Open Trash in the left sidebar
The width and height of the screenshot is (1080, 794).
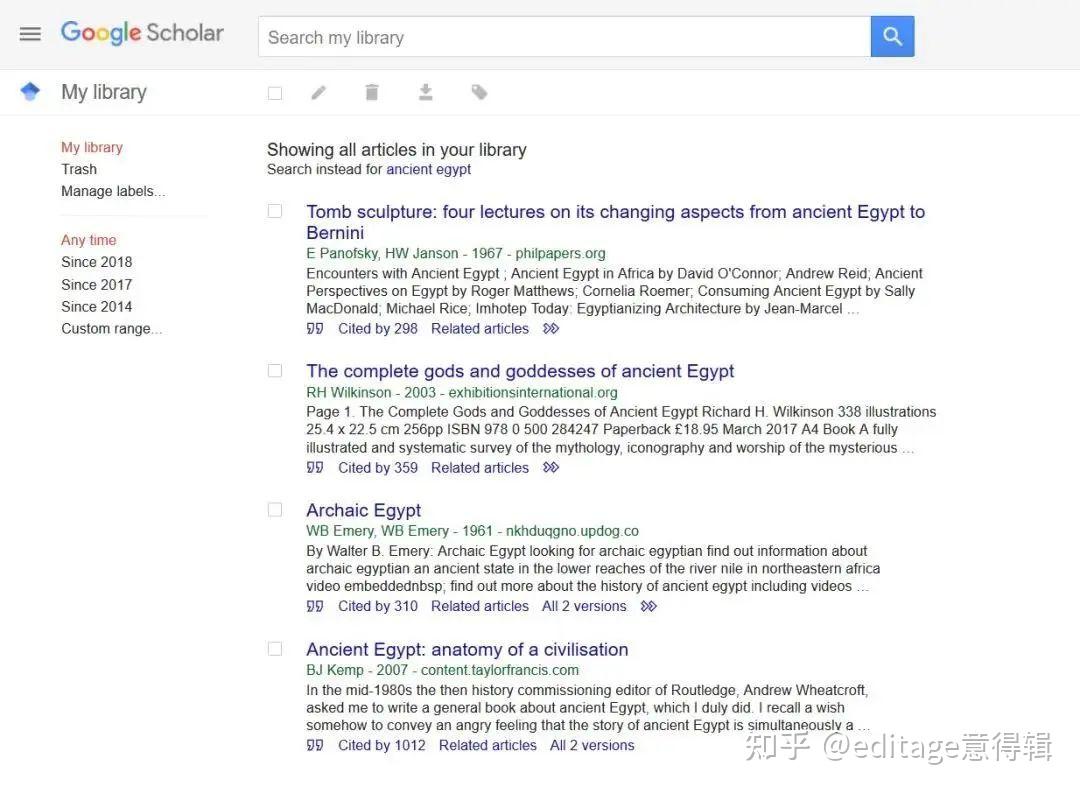pos(79,169)
